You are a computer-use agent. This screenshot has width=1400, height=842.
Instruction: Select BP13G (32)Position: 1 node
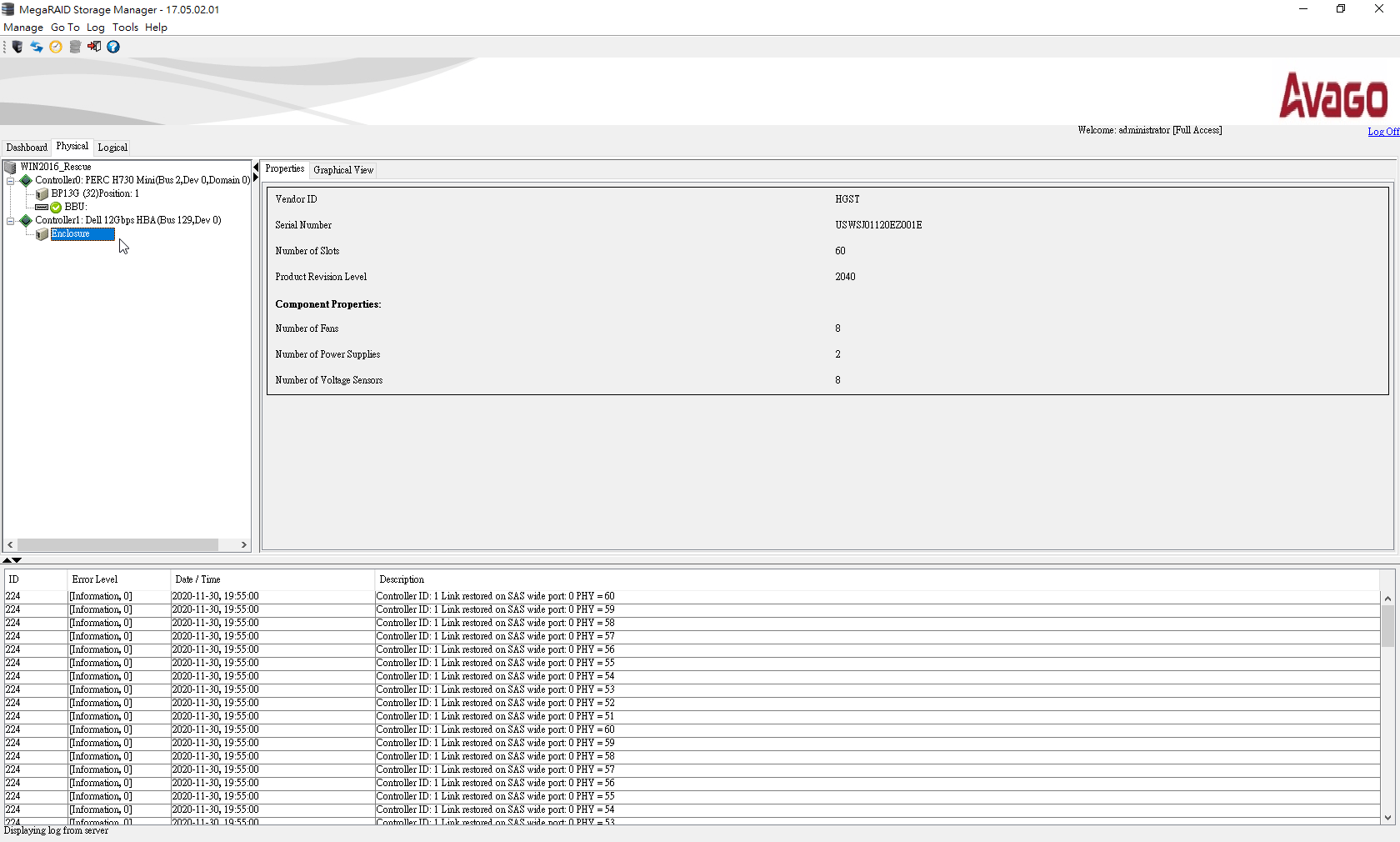click(x=95, y=193)
